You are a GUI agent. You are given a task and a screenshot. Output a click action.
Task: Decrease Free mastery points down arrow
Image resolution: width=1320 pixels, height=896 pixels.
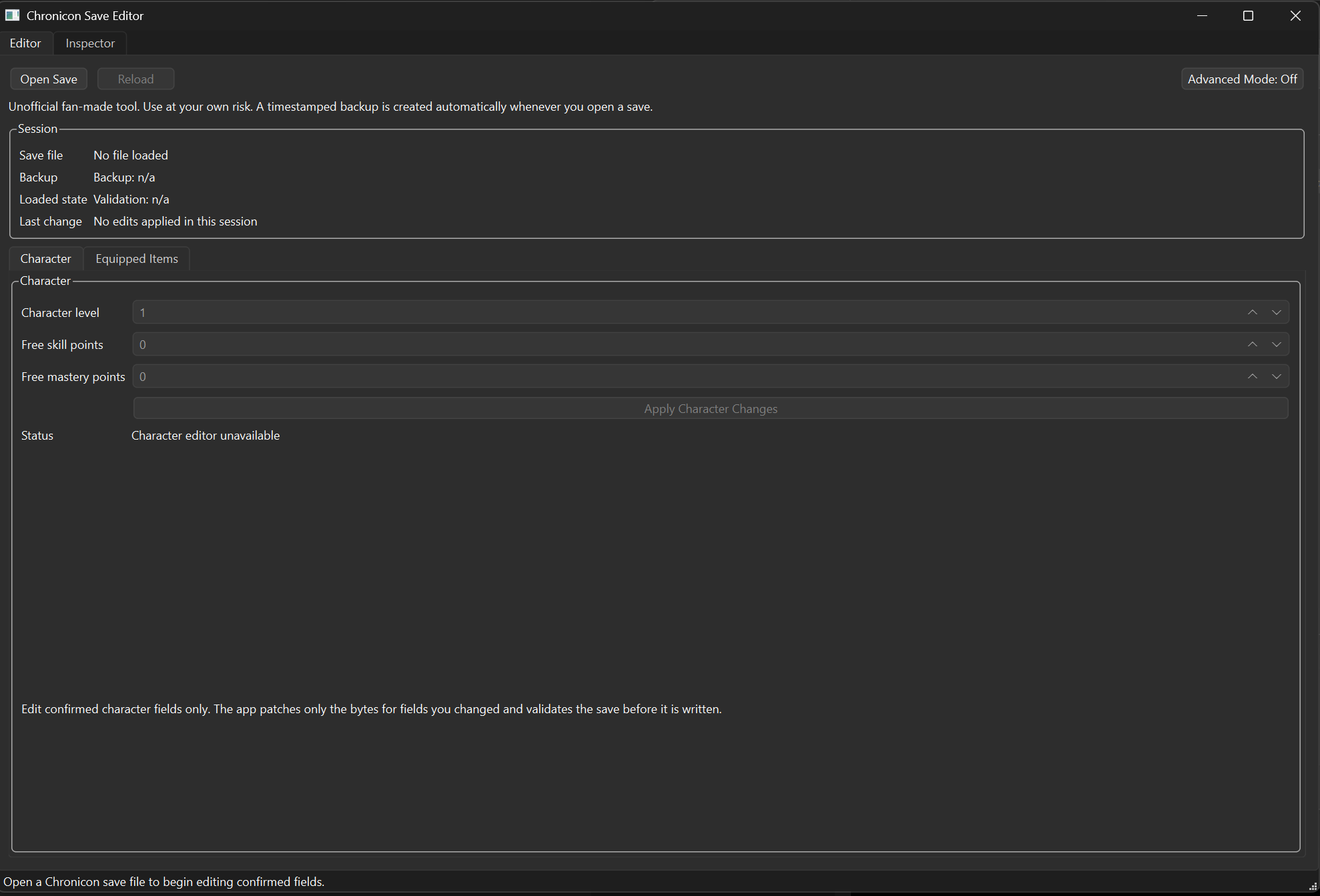coord(1276,376)
